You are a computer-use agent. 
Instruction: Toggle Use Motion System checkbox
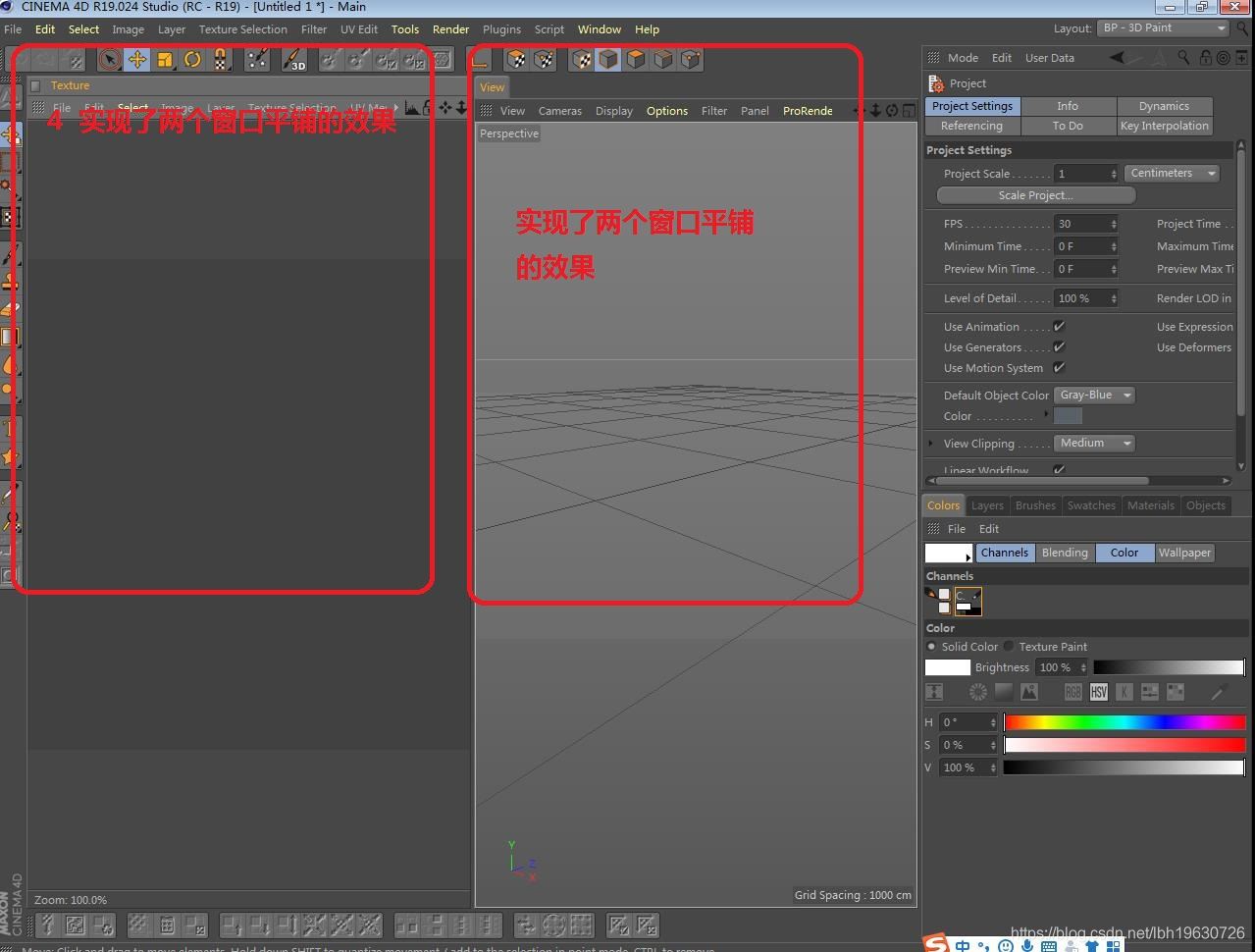point(1059,368)
